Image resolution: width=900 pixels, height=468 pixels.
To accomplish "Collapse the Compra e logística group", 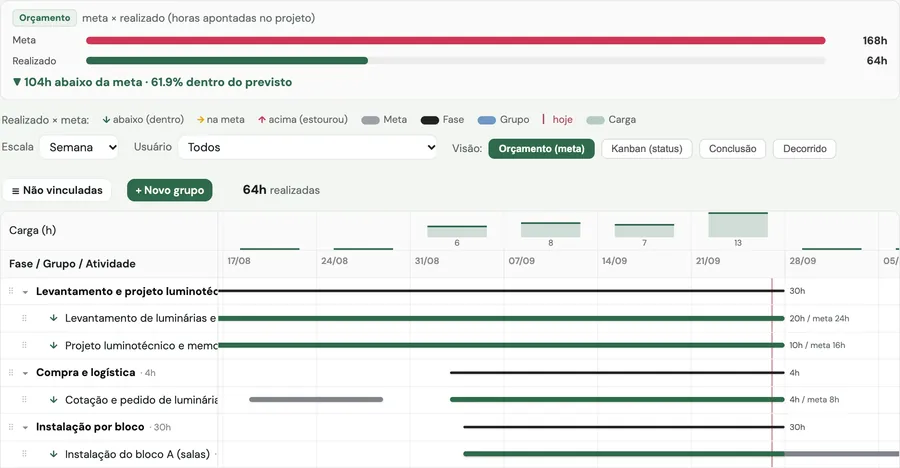I will tap(25, 373).
